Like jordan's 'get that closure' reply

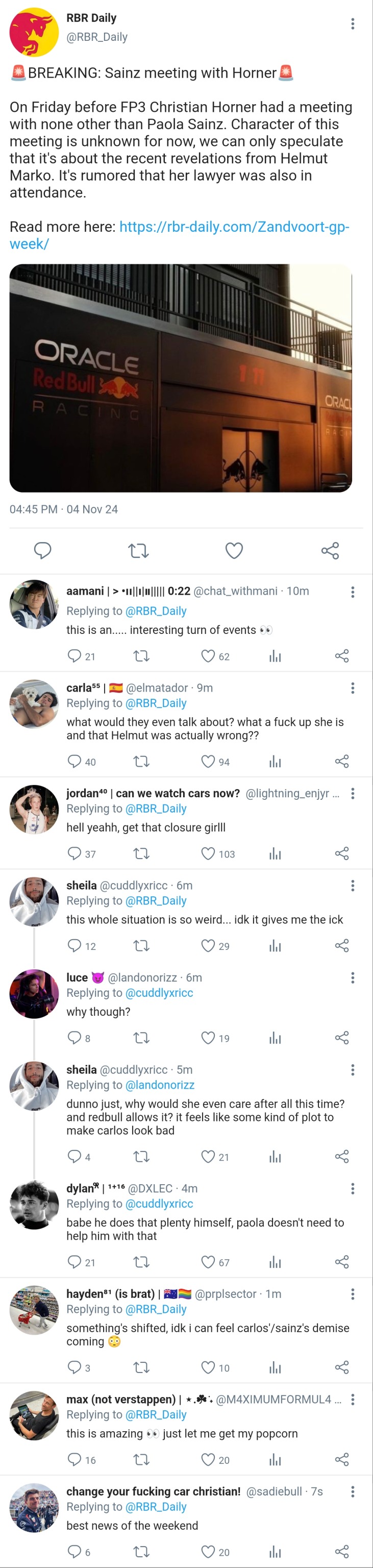[x=208, y=854]
